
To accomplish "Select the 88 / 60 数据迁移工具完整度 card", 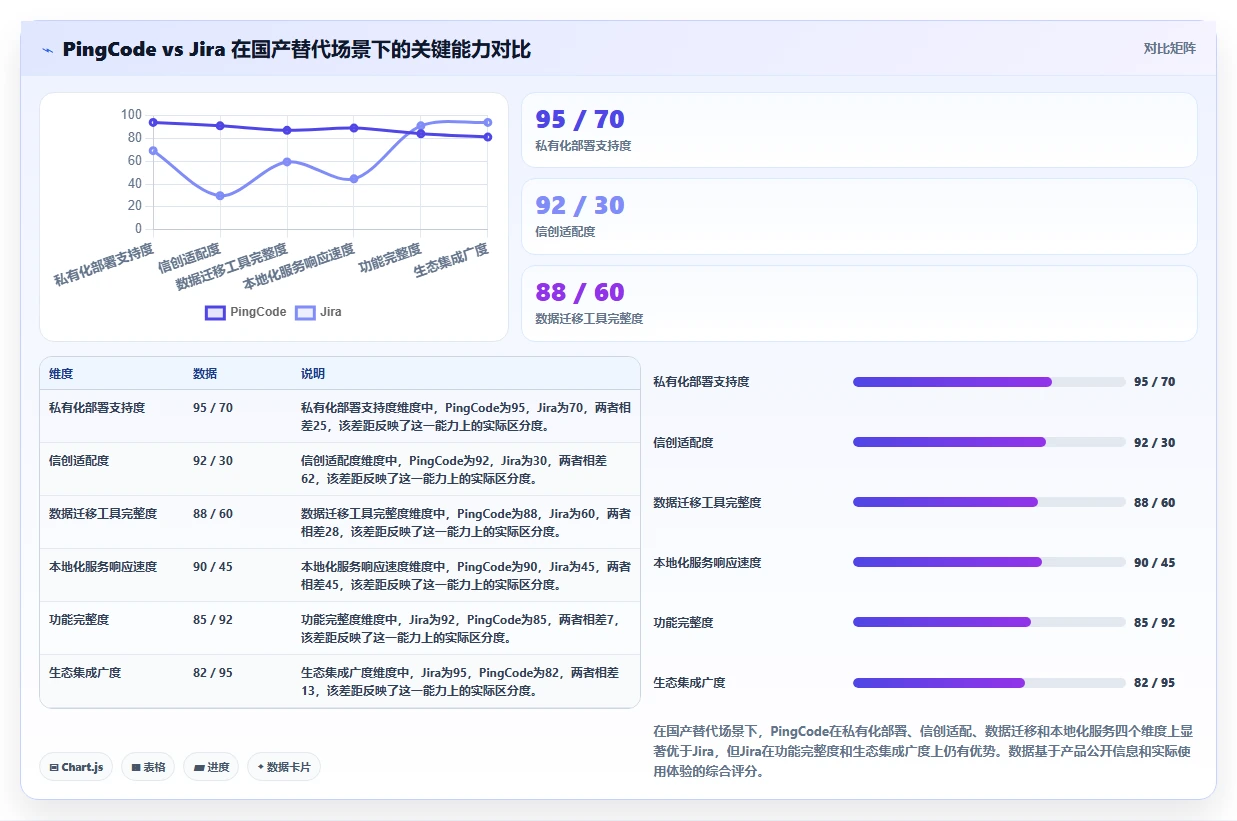I will (x=859, y=303).
